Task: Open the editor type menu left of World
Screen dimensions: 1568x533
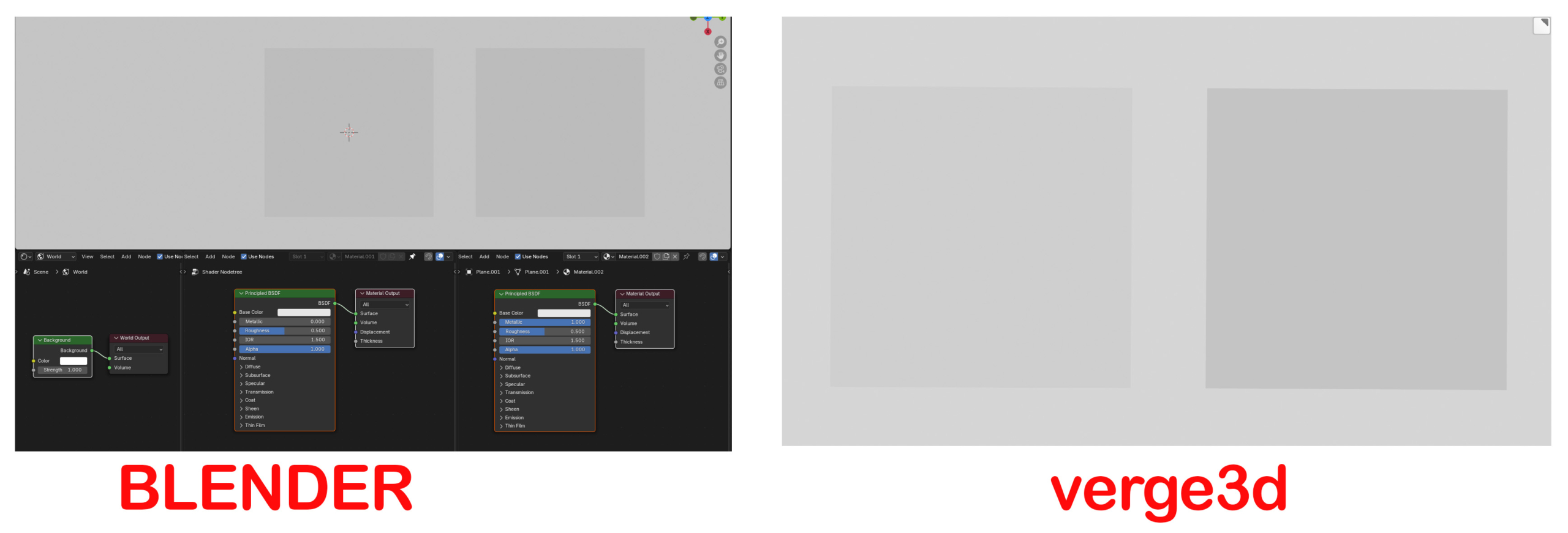Action: click(25, 256)
